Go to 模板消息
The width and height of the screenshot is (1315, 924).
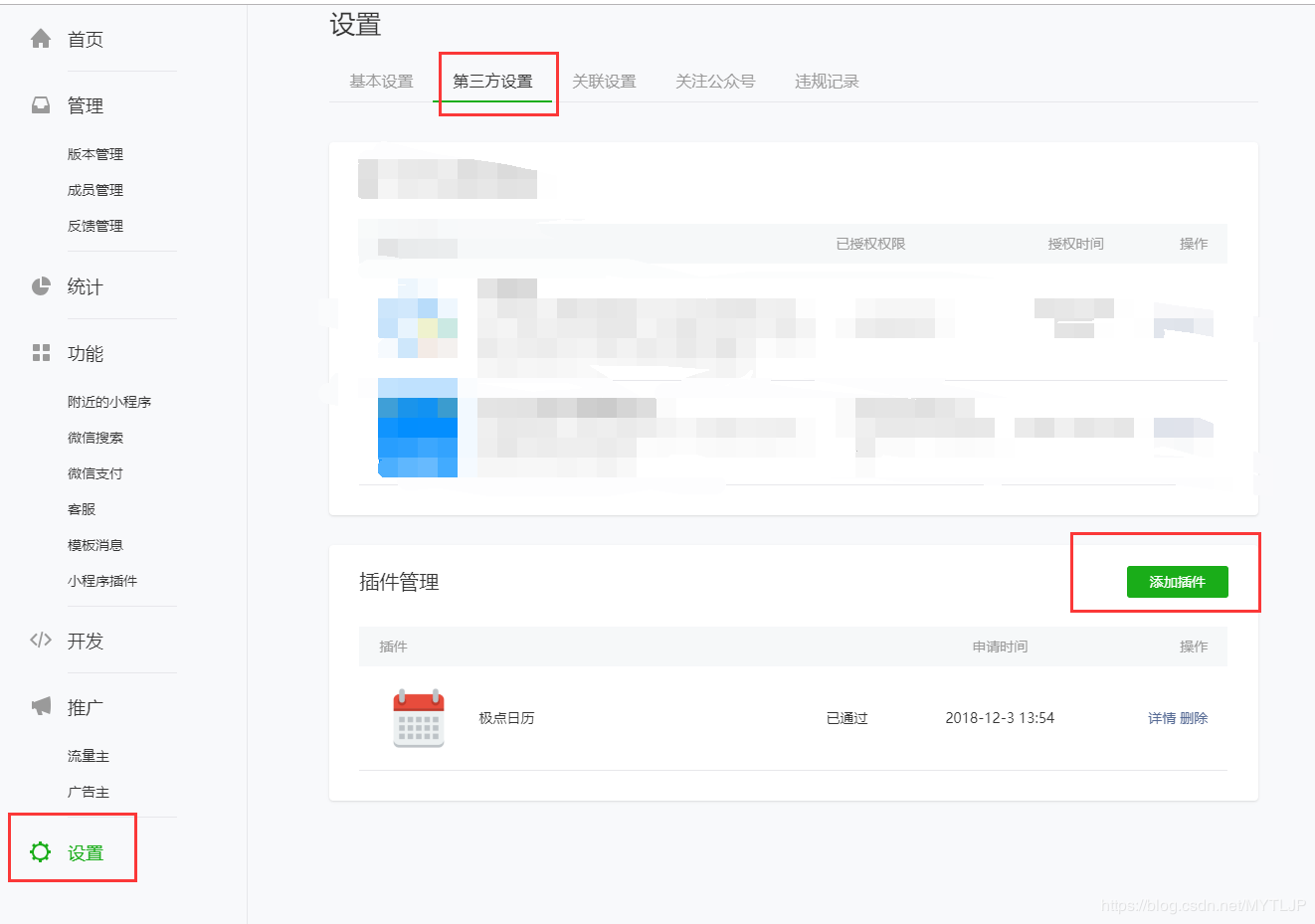95,545
